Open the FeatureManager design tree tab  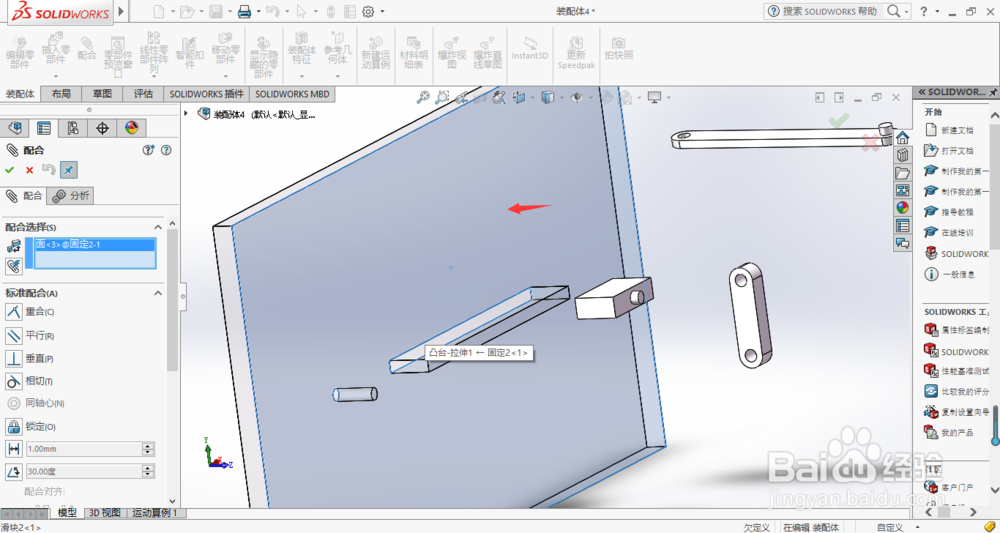coord(15,128)
